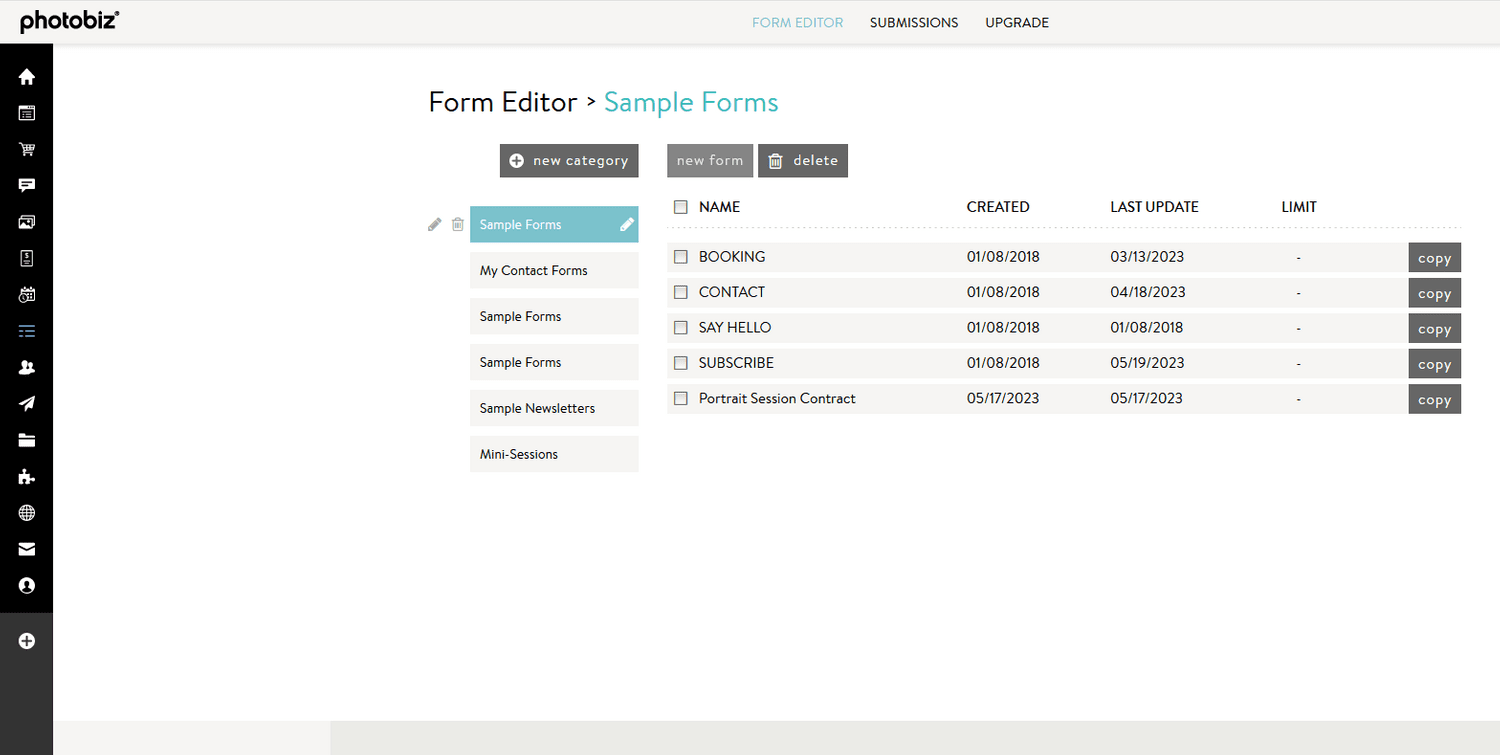Click the 04/18/2023 last update date

point(1148,292)
